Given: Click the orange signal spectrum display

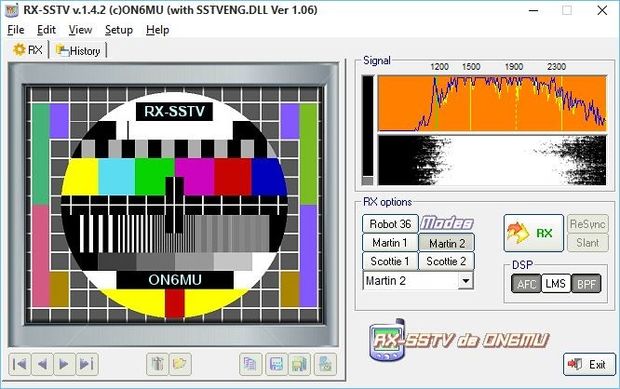Looking at the screenshot, I should (492, 103).
